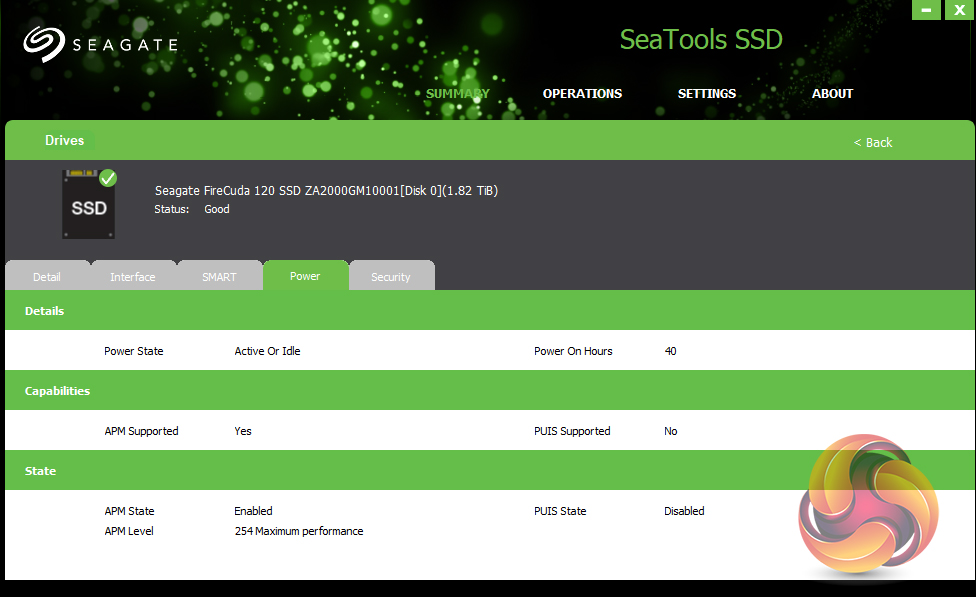Viewport: 976px width, 597px height.
Task: Click the APM State label
Action: 129,511
